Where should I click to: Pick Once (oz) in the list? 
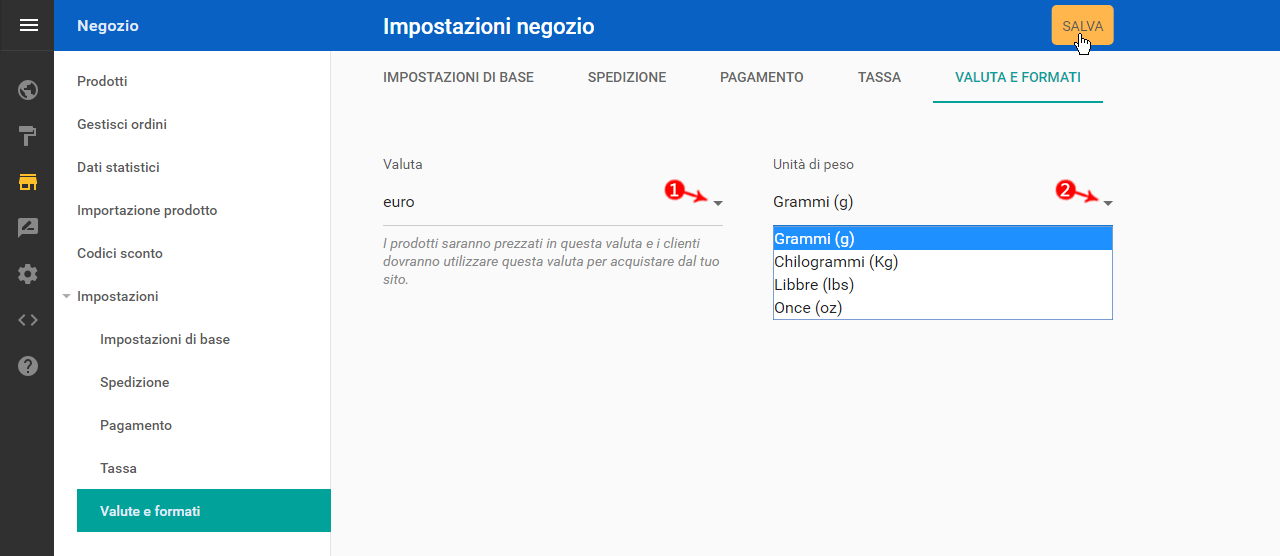(943, 308)
